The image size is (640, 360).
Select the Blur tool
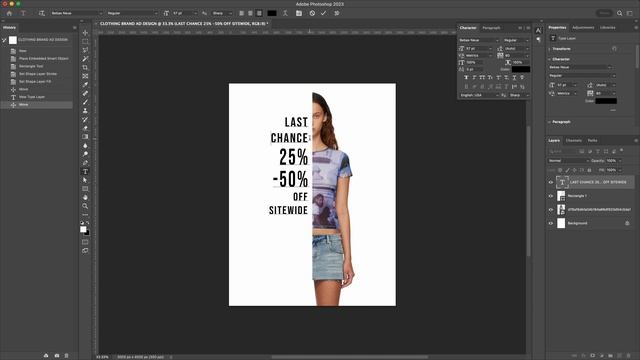(x=85, y=145)
